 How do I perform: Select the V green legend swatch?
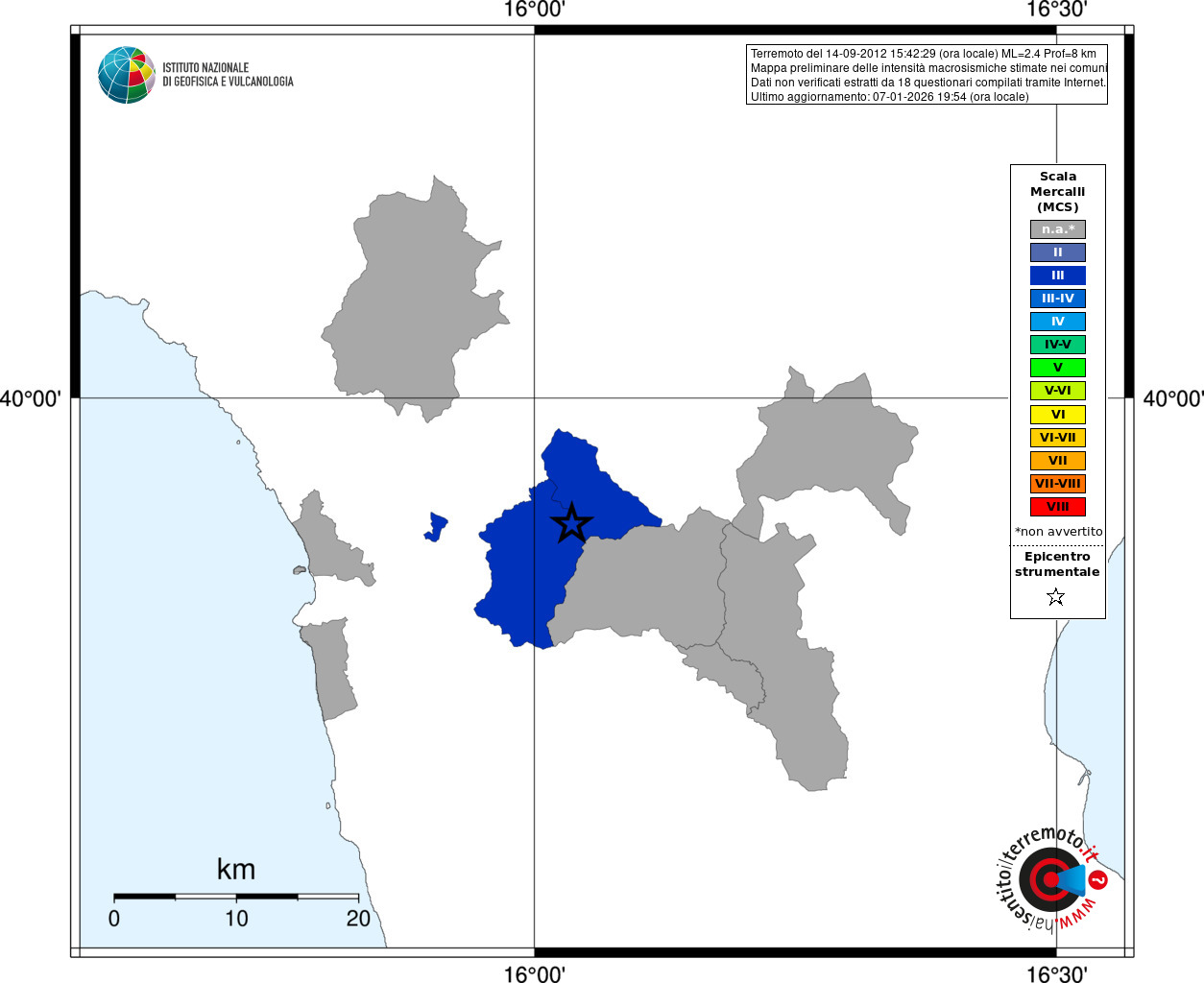[1058, 368]
